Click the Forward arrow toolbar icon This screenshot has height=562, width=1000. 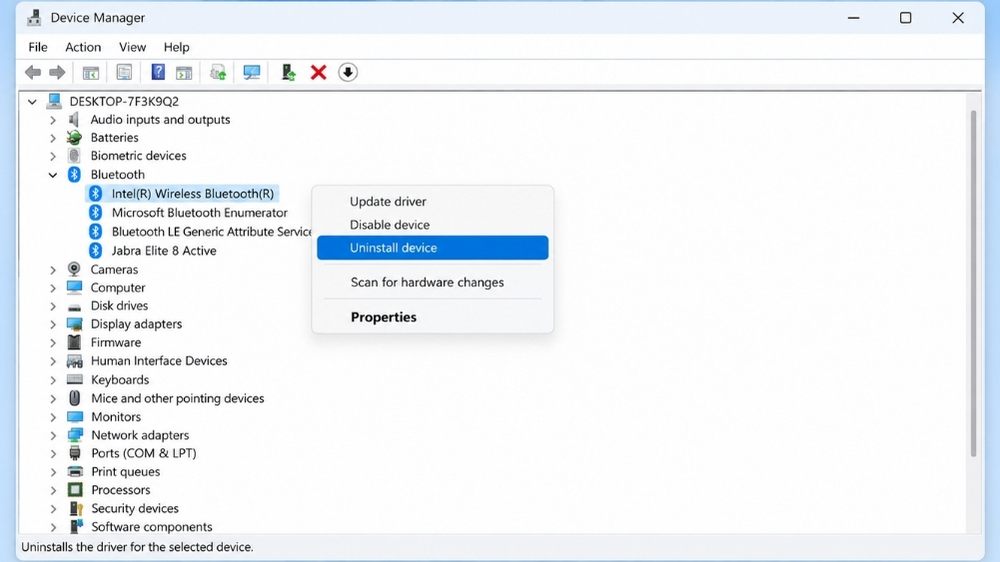click(57, 73)
